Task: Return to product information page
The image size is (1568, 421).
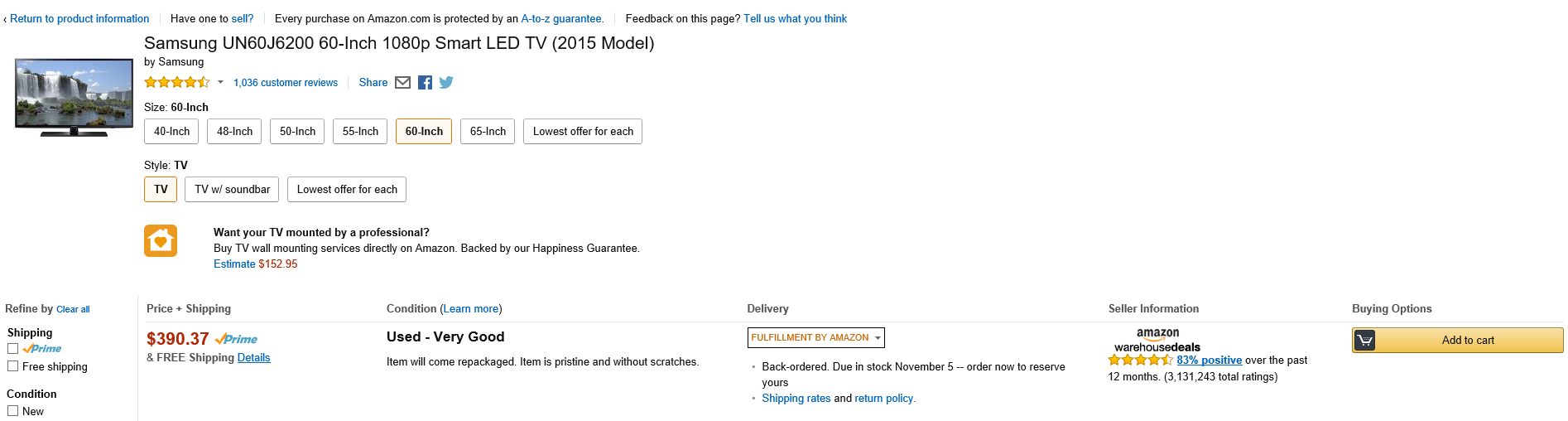Action: point(79,18)
